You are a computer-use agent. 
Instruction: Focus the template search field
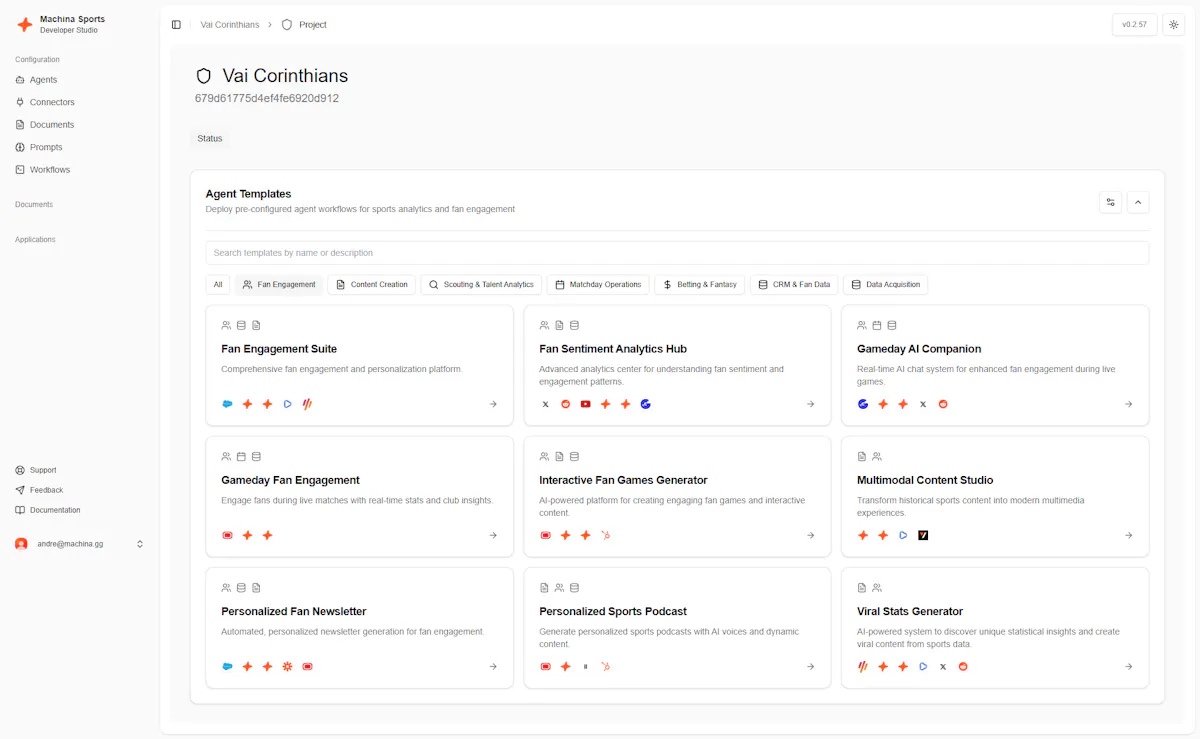pos(677,253)
